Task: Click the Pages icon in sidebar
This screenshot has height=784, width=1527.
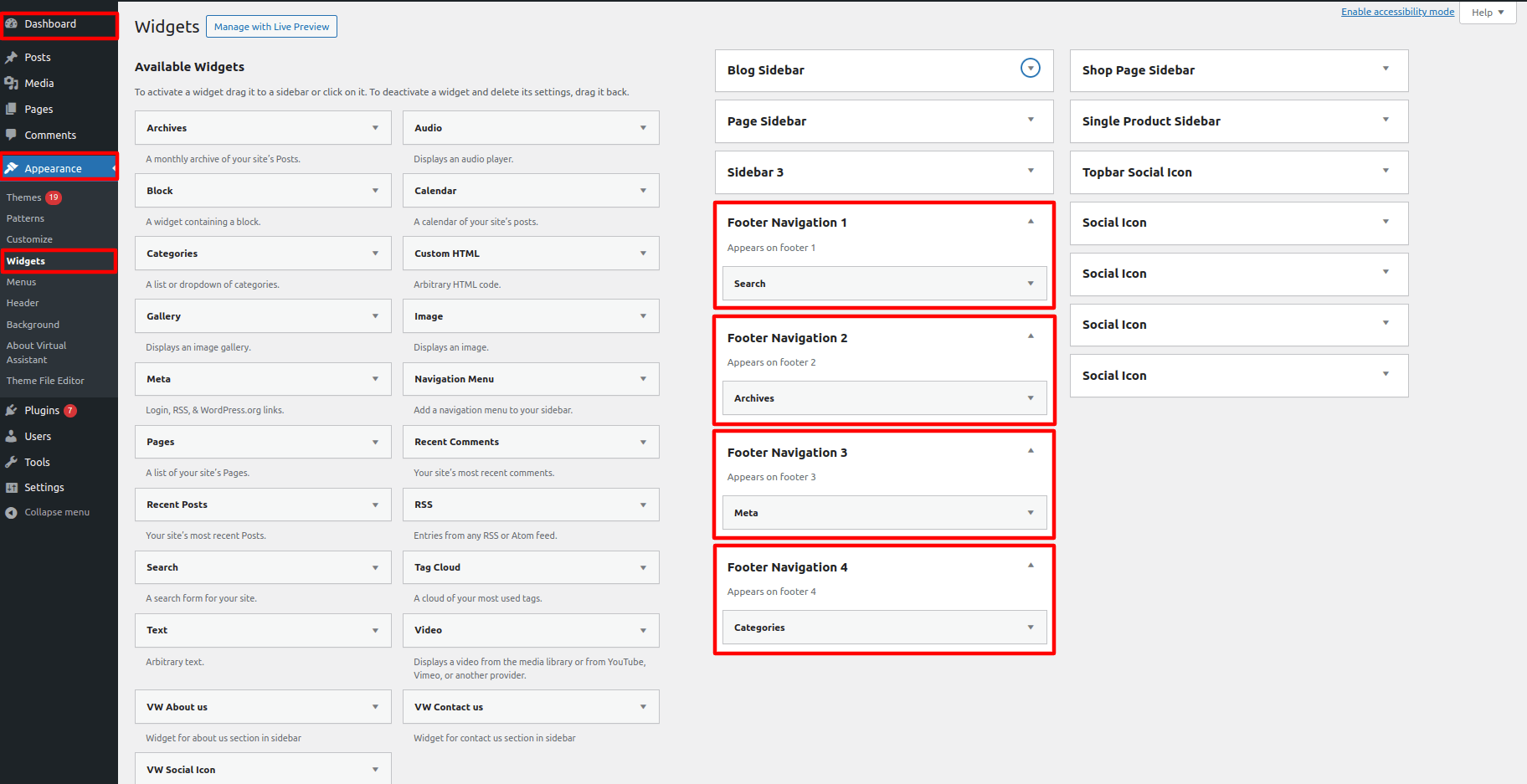Action: (12, 109)
